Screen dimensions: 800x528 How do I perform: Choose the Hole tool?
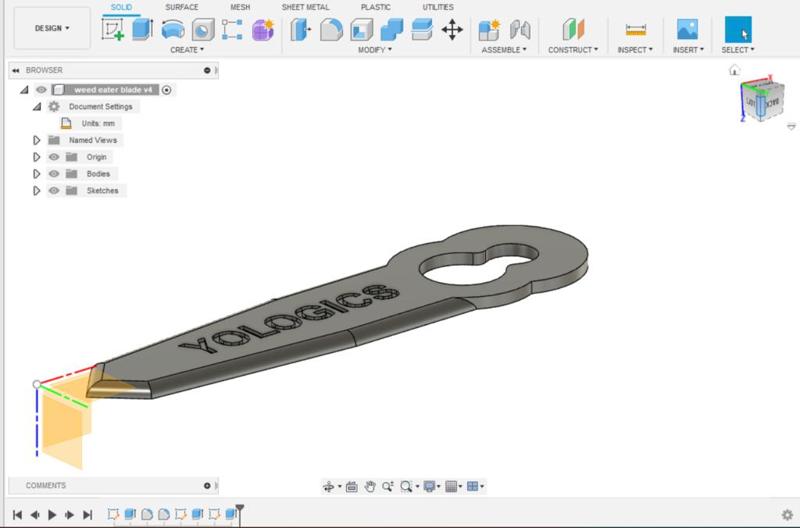point(203,30)
